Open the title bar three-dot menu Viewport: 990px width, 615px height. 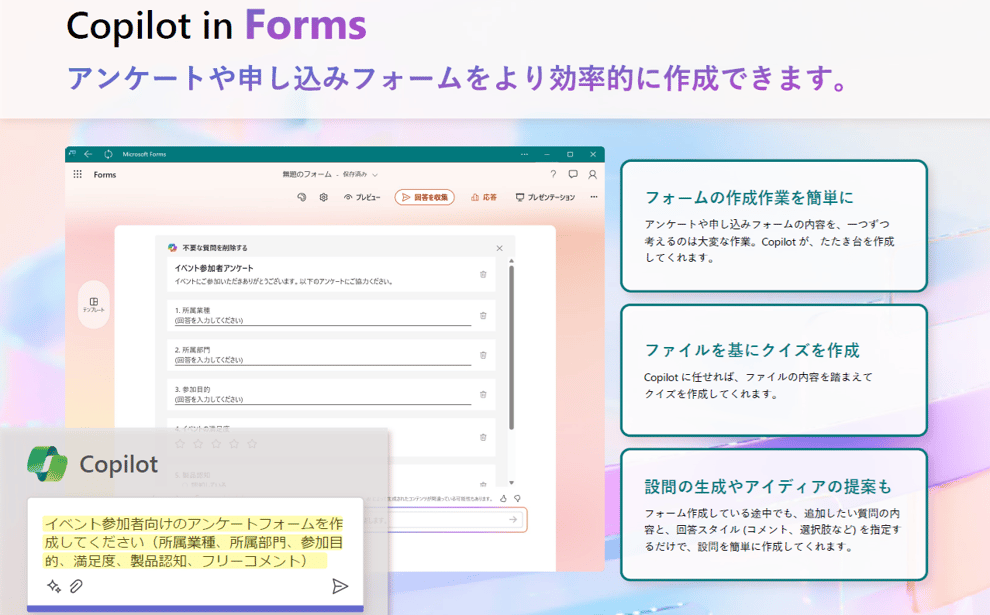click(524, 154)
